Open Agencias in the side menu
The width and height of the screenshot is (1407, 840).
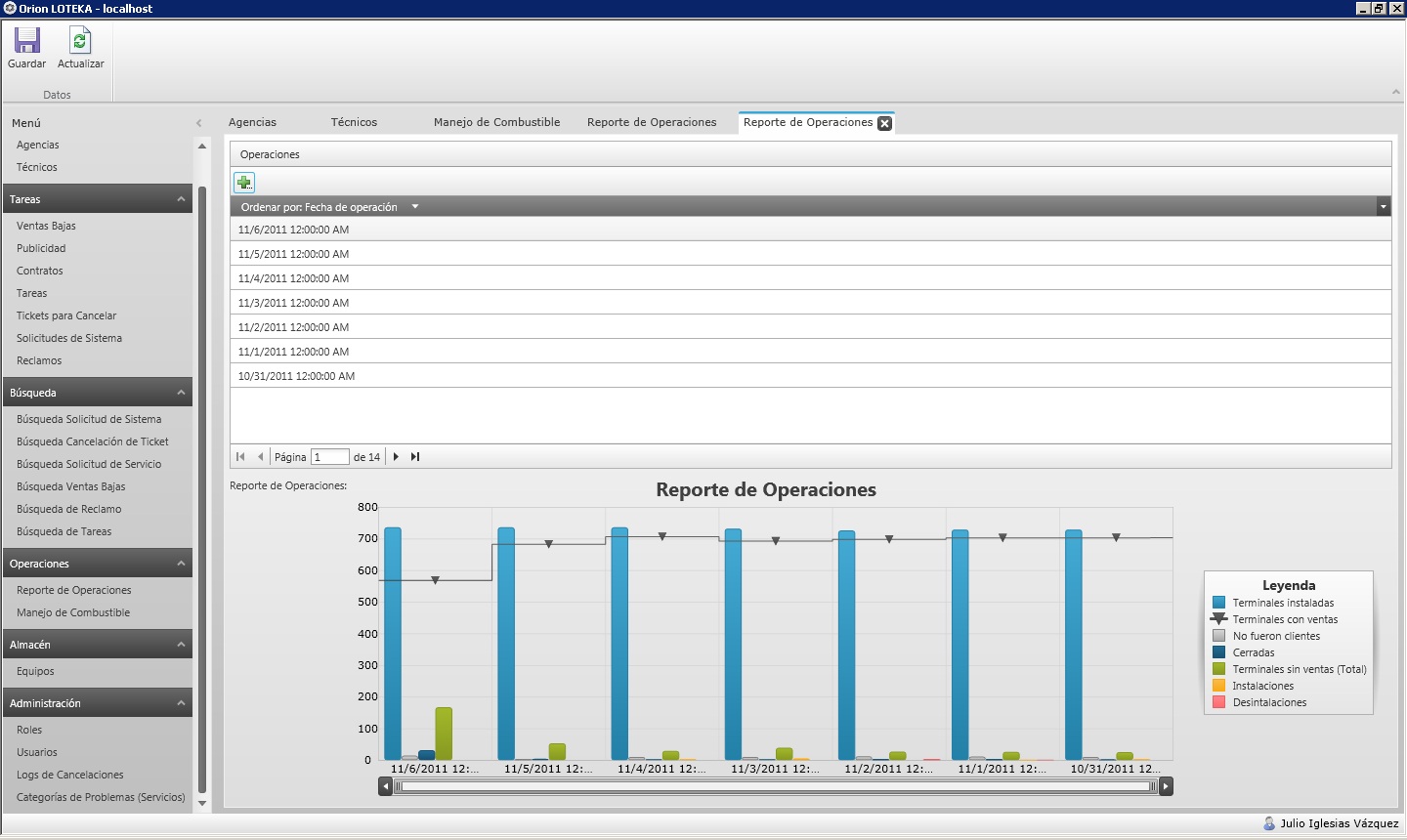[37, 145]
